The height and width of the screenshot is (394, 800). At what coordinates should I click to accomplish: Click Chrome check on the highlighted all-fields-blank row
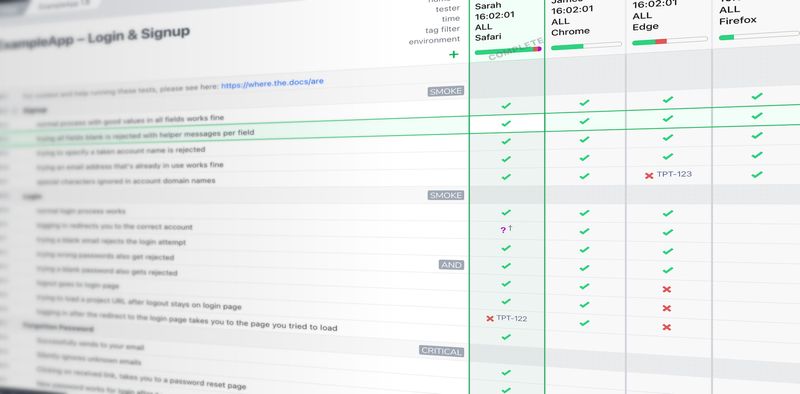[584, 121]
